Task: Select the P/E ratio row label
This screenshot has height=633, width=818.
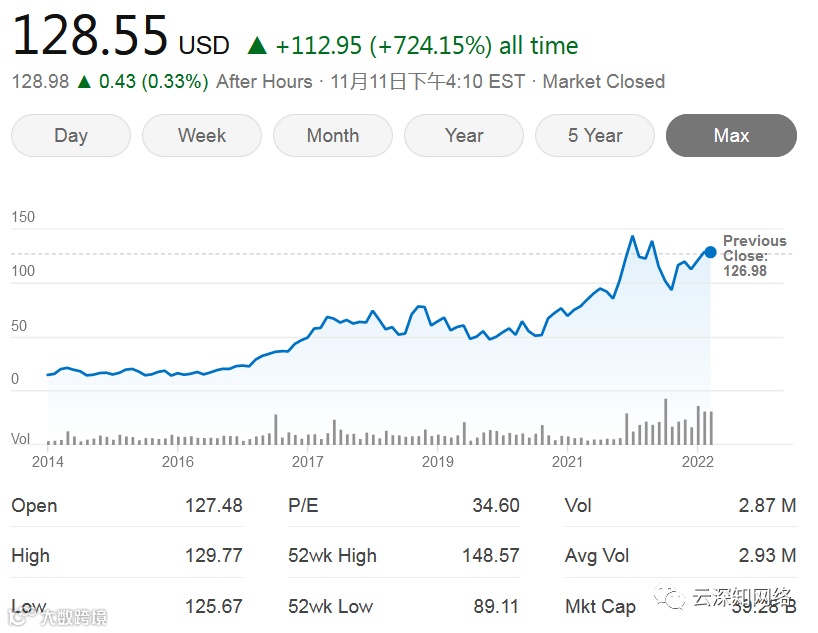Action: tap(303, 506)
